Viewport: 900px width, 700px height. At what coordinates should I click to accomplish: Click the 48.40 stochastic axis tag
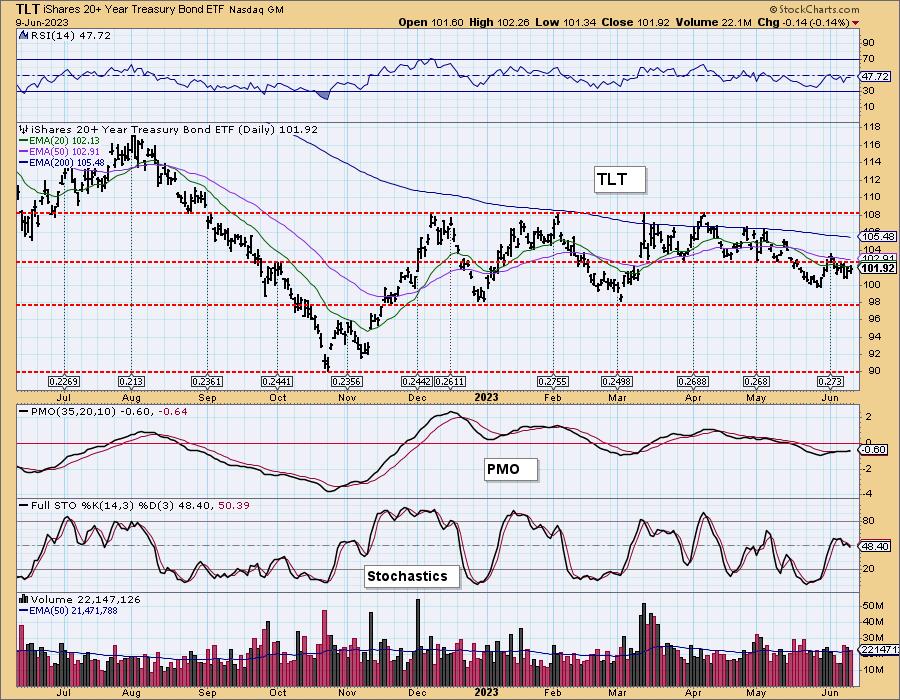[x=875, y=546]
